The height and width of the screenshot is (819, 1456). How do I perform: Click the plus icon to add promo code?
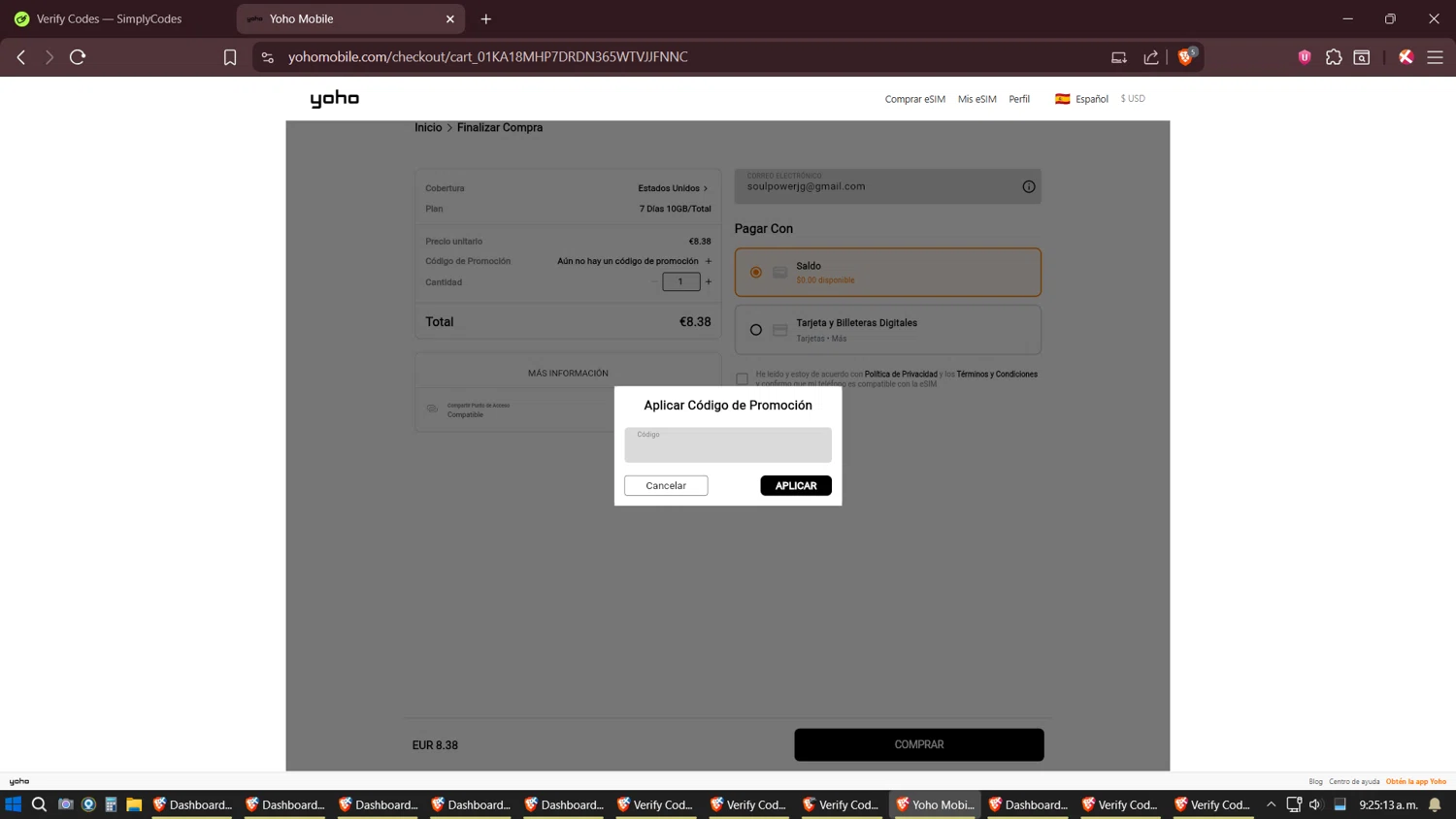pyautogui.click(x=709, y=261)
